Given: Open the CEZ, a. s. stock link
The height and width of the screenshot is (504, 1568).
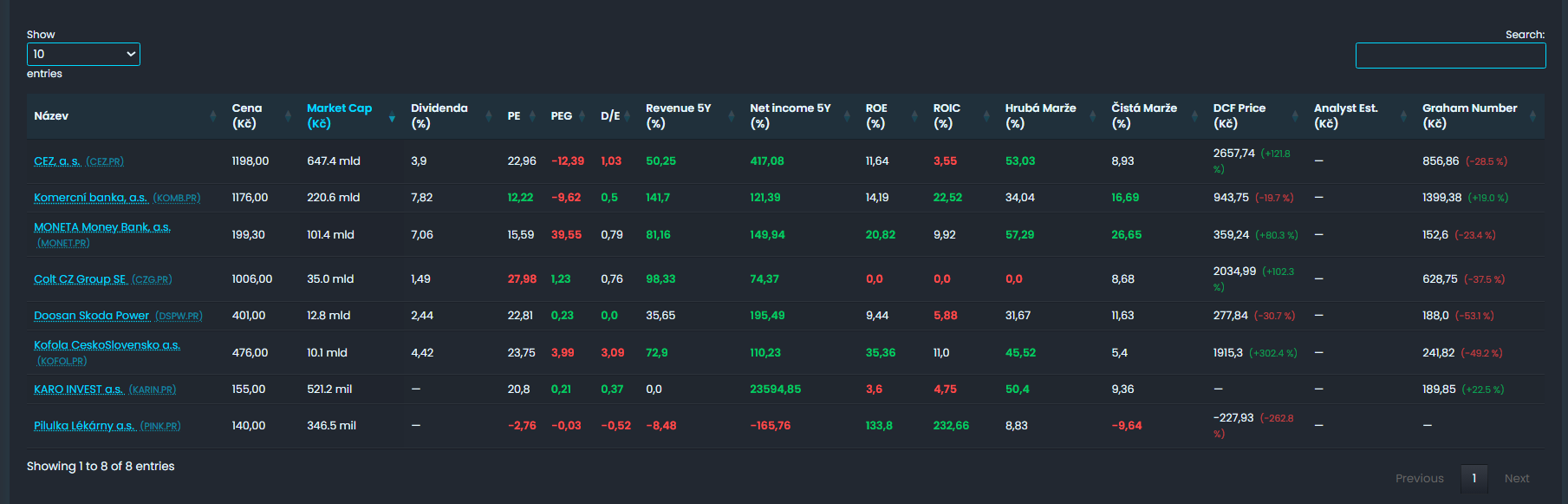Looking at the screenshot, I should 57,161.
